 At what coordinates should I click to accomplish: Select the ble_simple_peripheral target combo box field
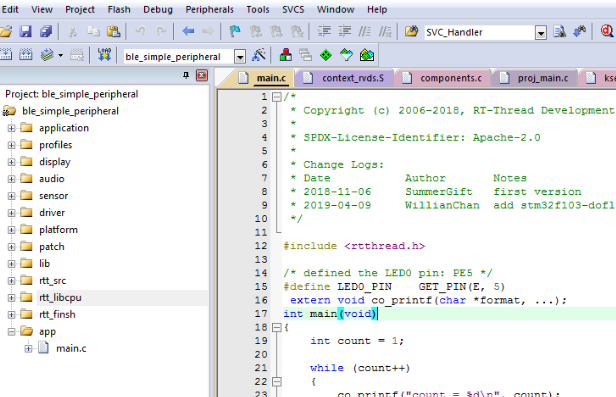coord(179,57)
